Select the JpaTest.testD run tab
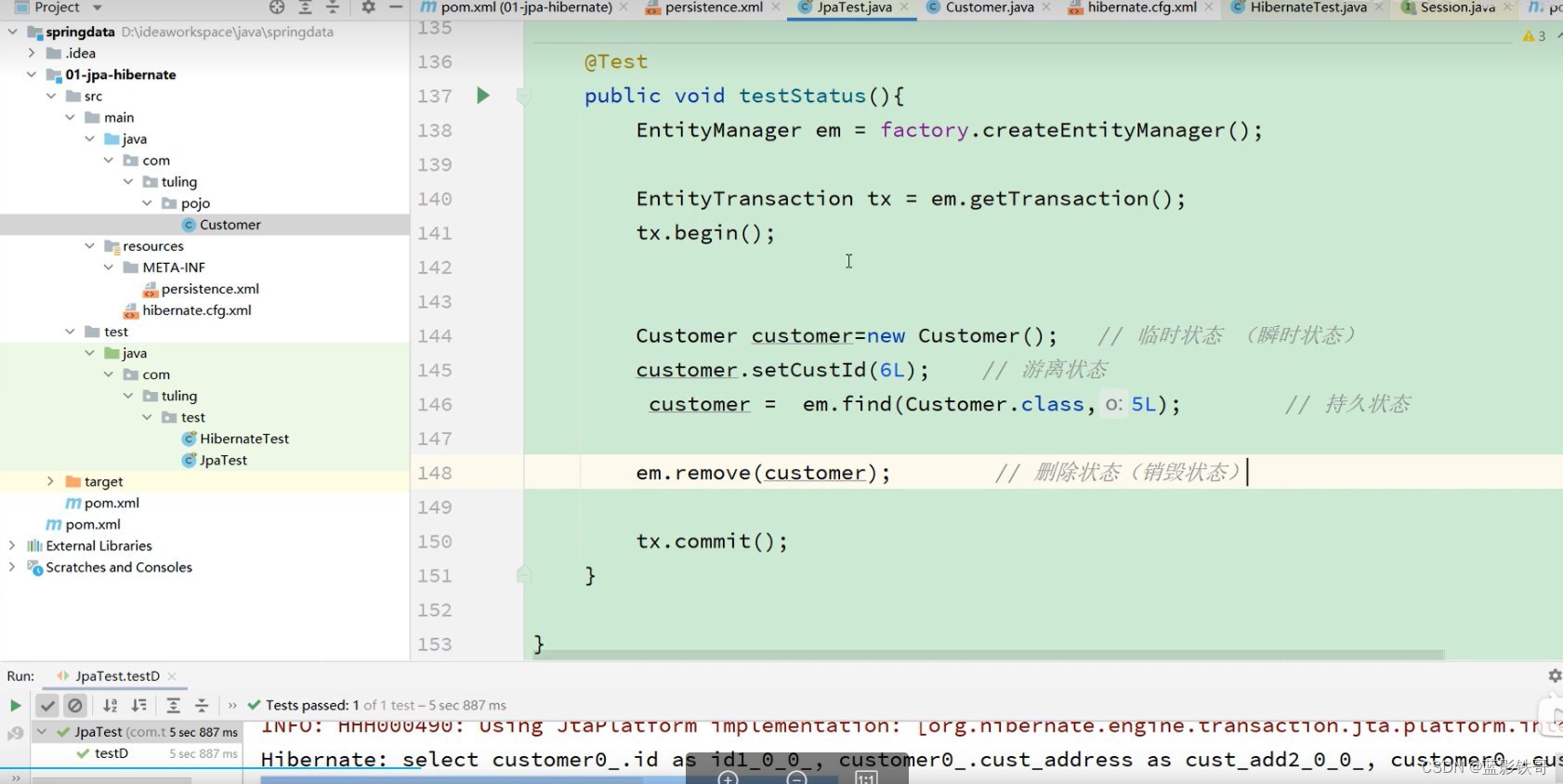 (117, 676)
